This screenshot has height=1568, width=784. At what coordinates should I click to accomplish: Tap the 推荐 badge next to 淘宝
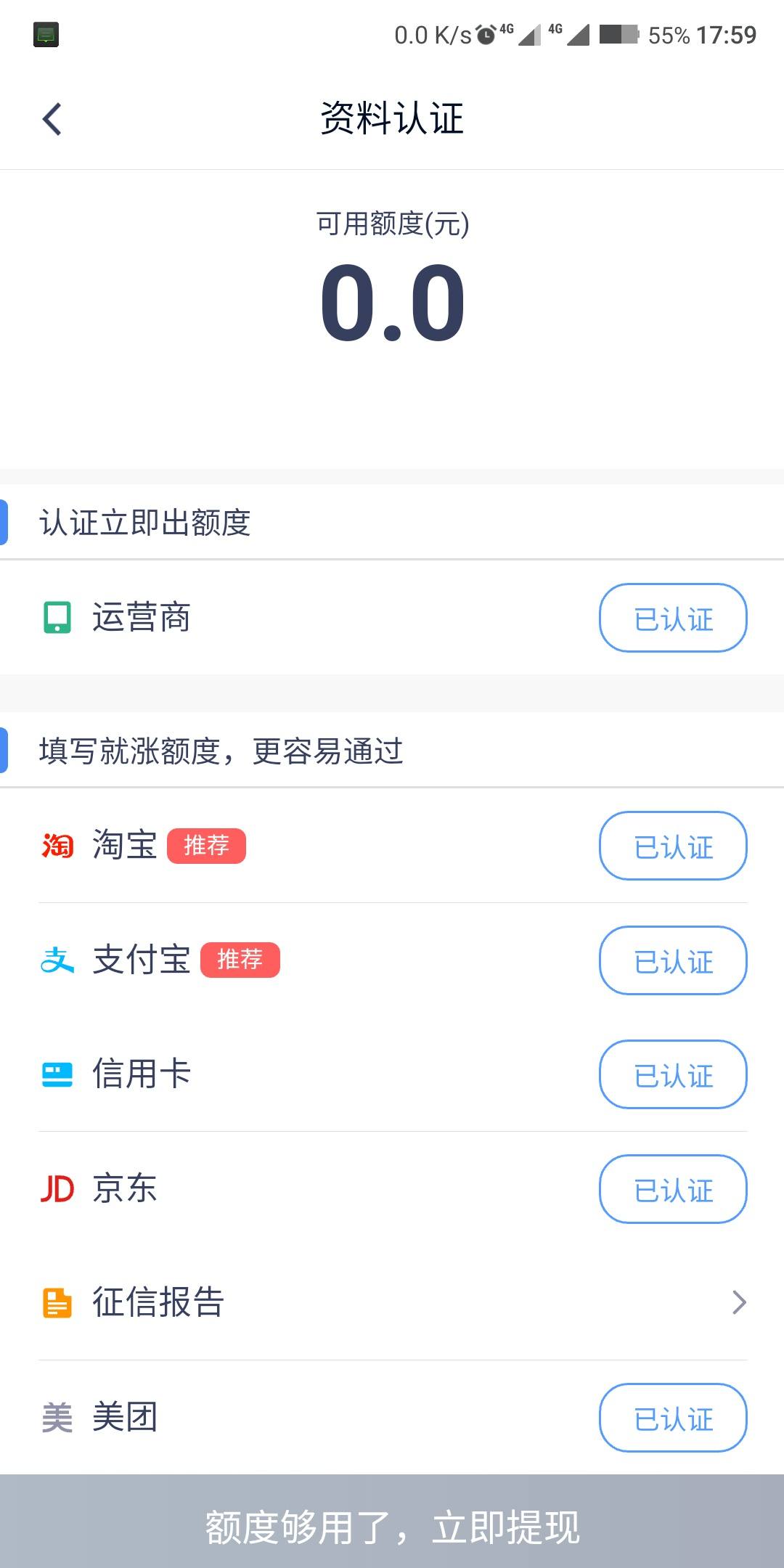tap(206, 846)
